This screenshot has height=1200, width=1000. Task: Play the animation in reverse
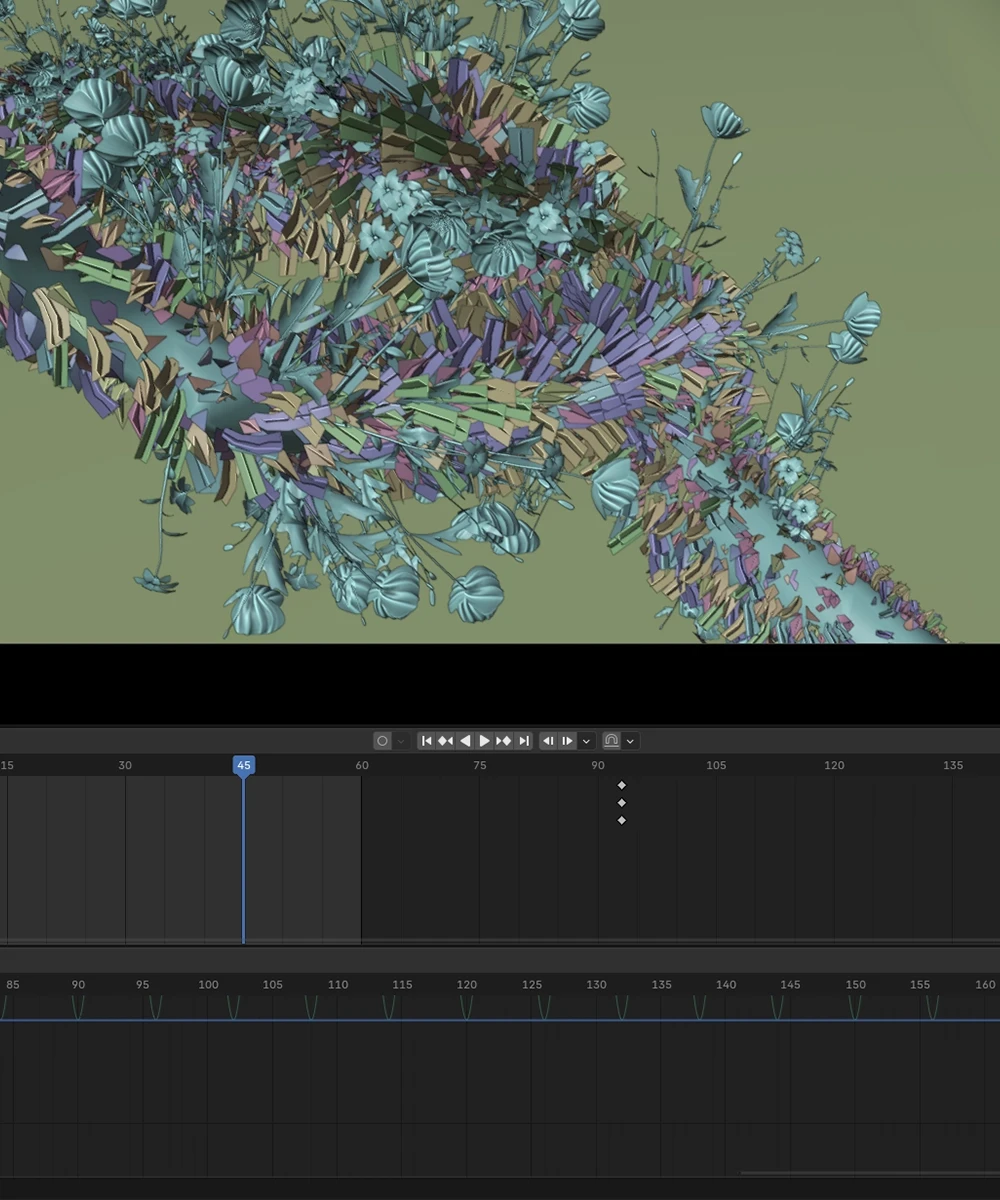(x=465, y=741)
